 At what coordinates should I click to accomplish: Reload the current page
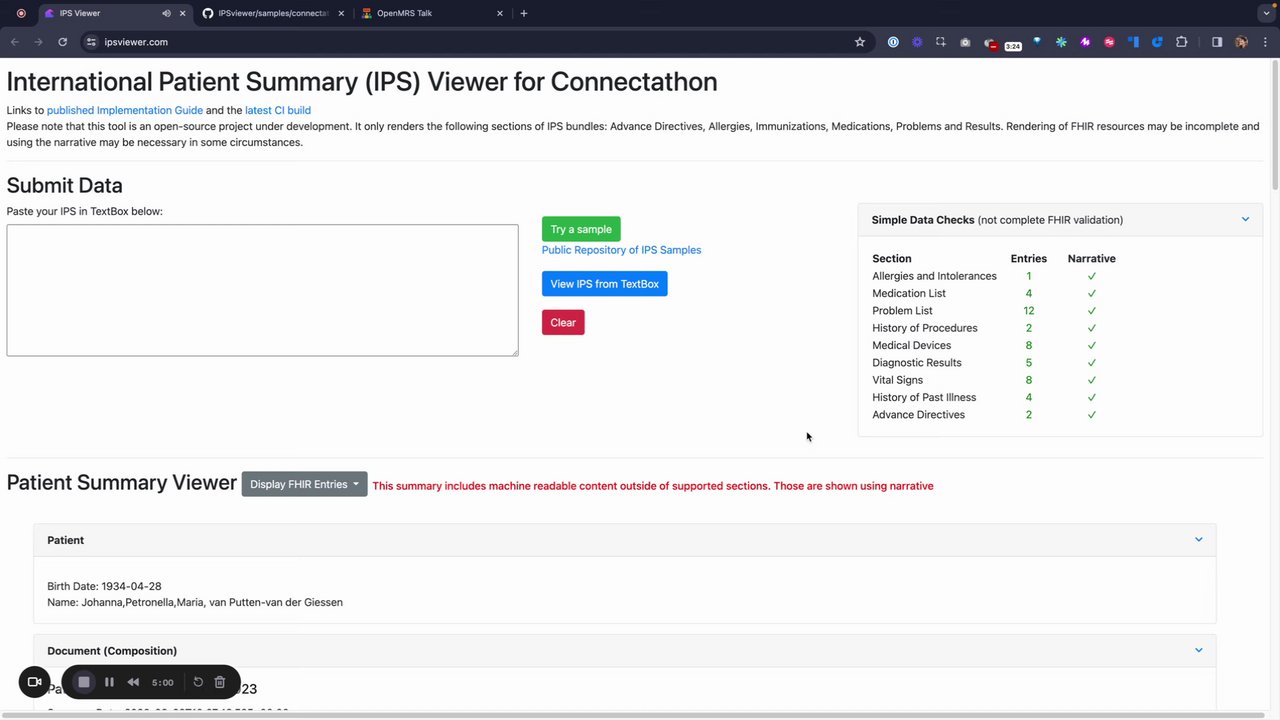click(62, 42)
